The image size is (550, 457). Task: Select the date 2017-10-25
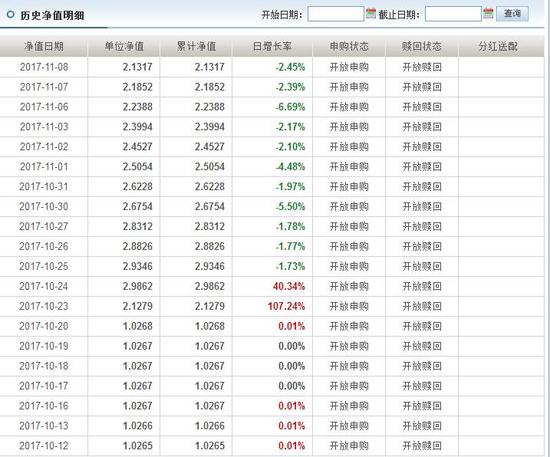(x=44, y=266)
